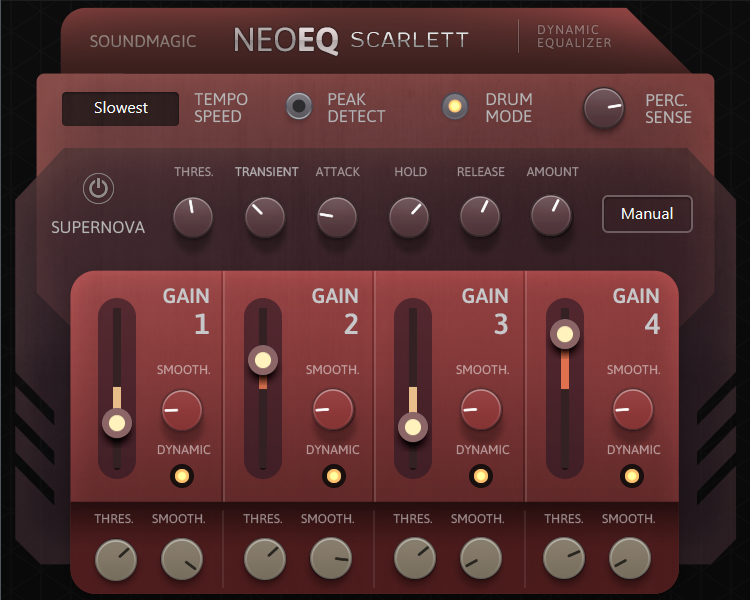Viewport: 750px width, 600px height.
Task: Click the Gain 1 Smooth. red knob
Action: [181, 410]
